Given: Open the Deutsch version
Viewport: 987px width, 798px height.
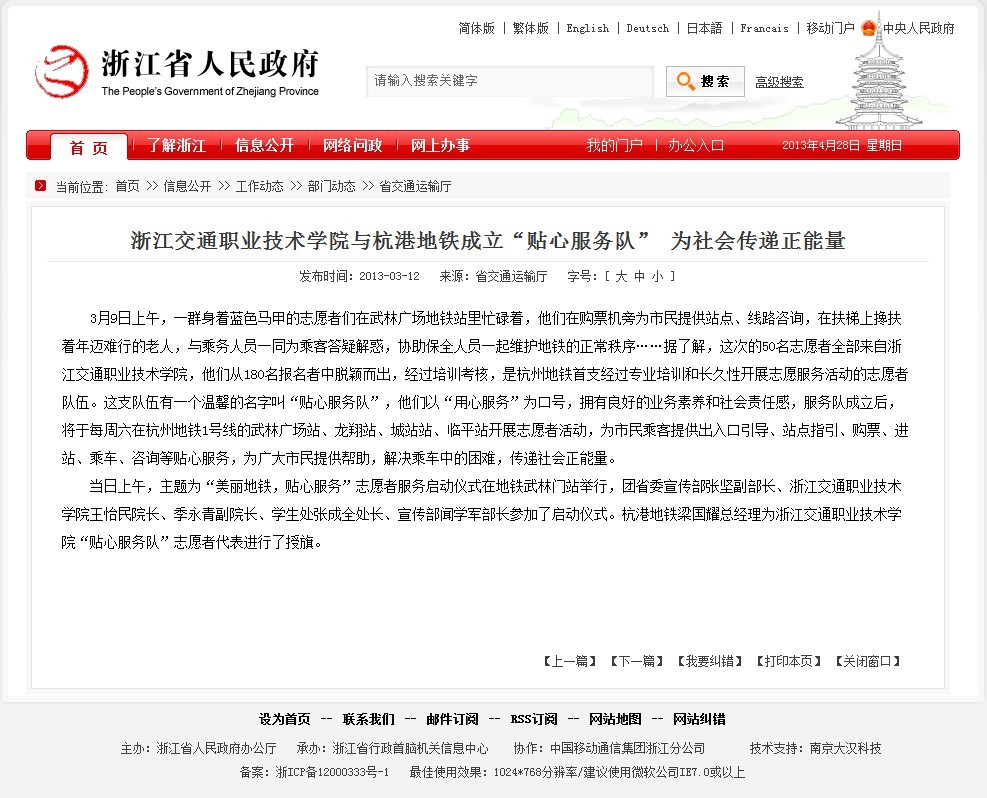Looking at the screenshot, I should click(648, 28).
